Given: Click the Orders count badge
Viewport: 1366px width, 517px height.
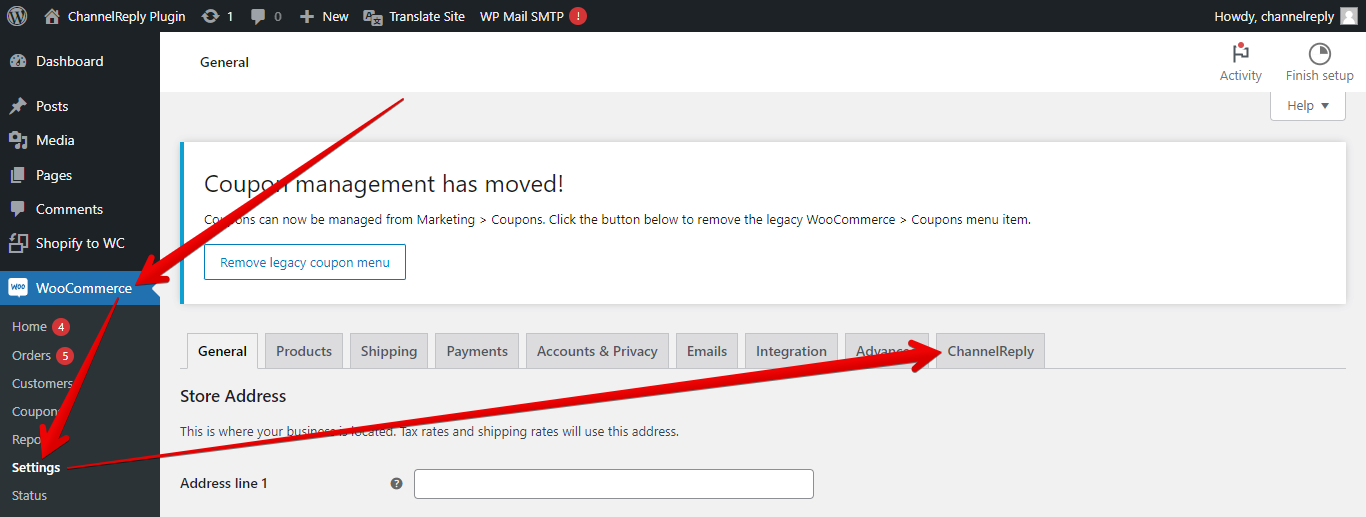Looking at the screenshot, I should (65, 356).
